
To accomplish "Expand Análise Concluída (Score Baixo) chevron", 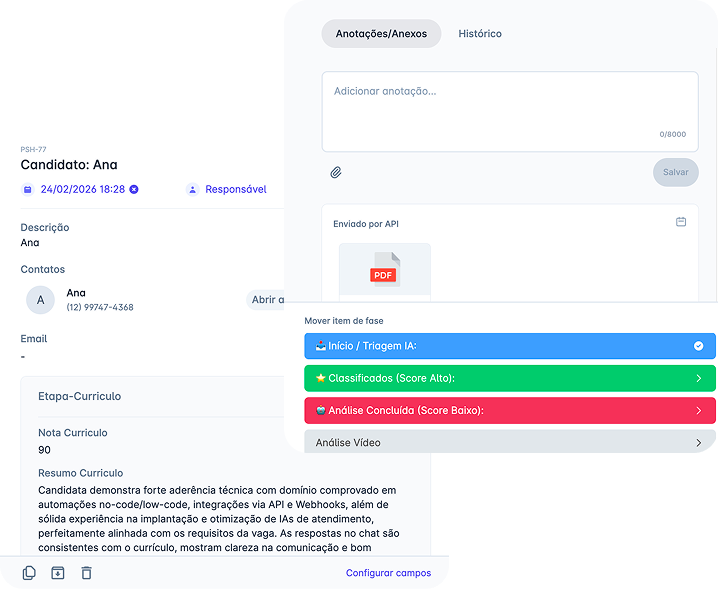I will pyautogui.click(x=698, y=410).
